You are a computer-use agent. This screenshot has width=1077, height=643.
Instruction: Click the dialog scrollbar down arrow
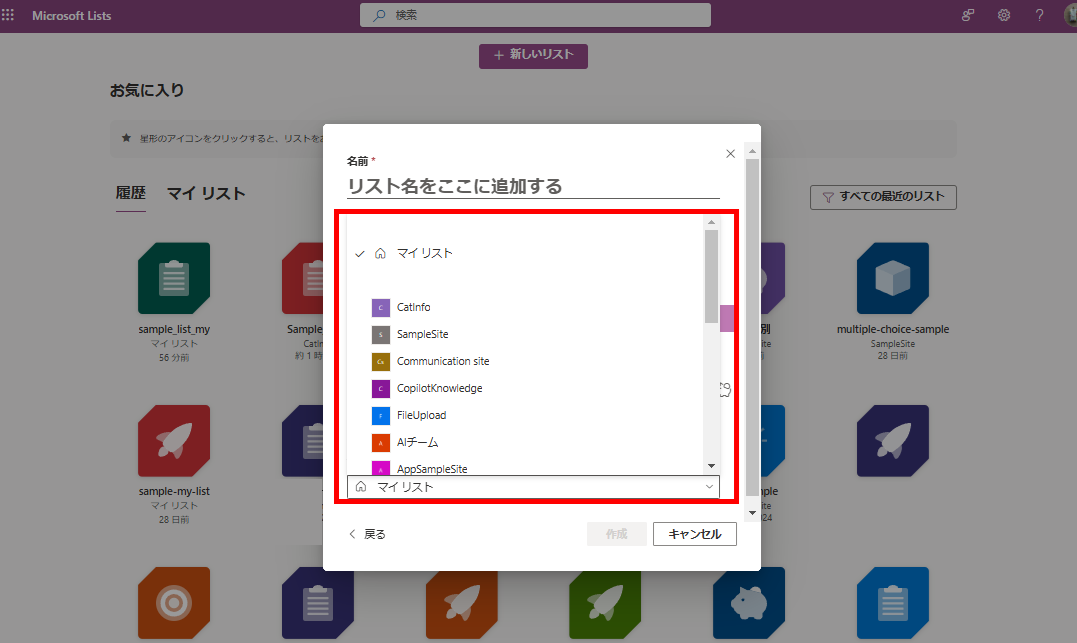752,513
